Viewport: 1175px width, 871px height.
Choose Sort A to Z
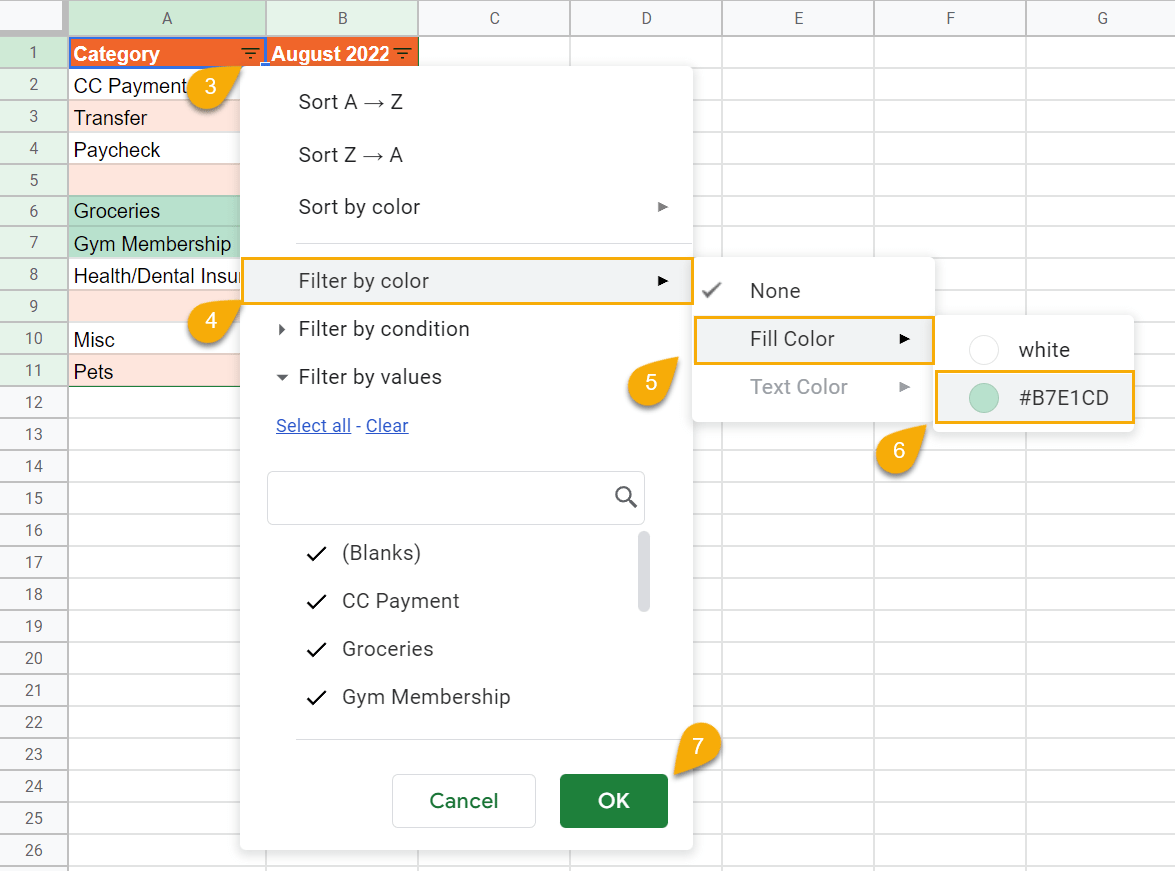click(349, 101)
